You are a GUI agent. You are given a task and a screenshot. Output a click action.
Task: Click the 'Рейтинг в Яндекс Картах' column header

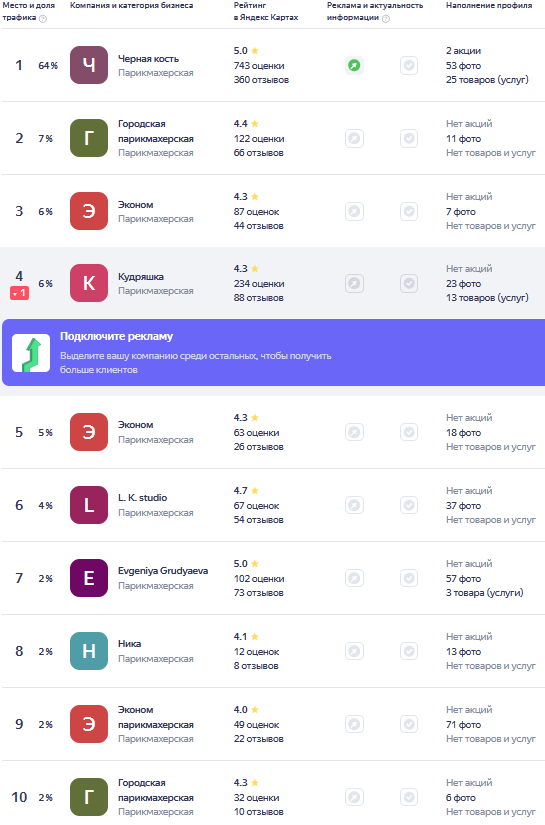coord(266,11)
